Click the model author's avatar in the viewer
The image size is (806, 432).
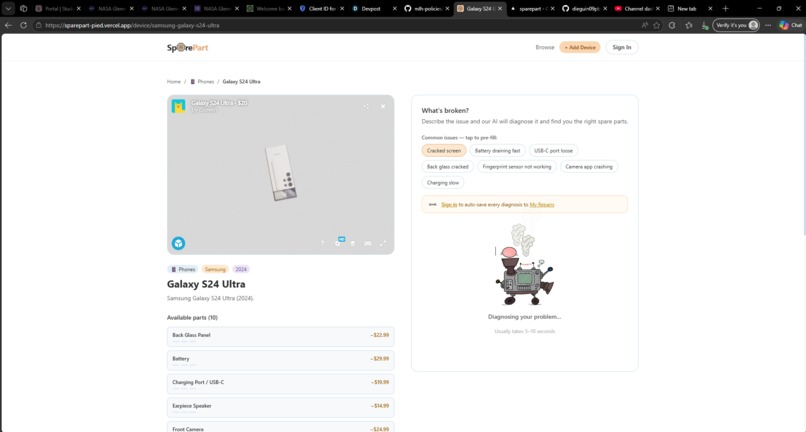click(x=178, y=106)
